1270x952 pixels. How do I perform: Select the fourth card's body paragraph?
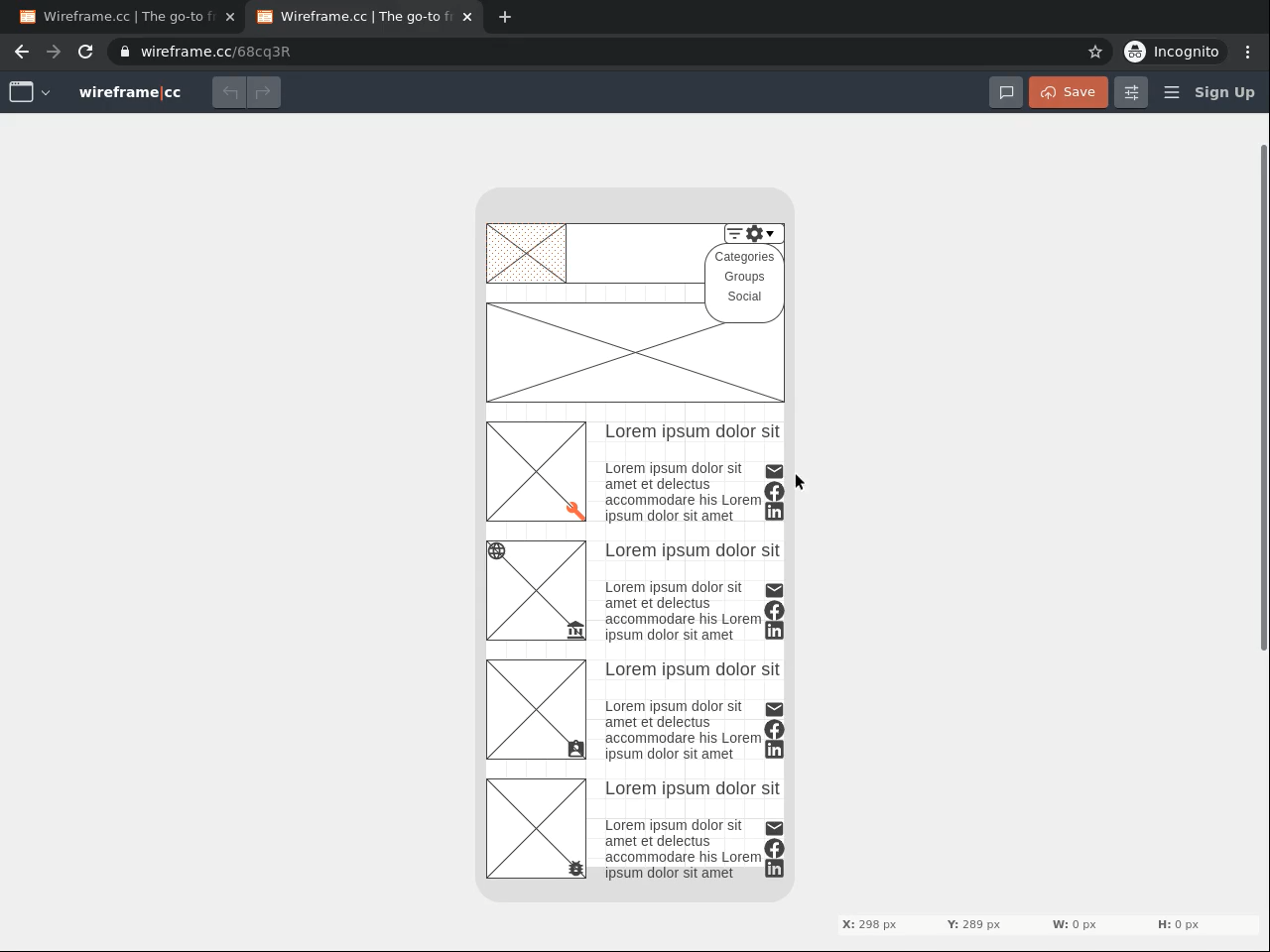tap(684, 849)
